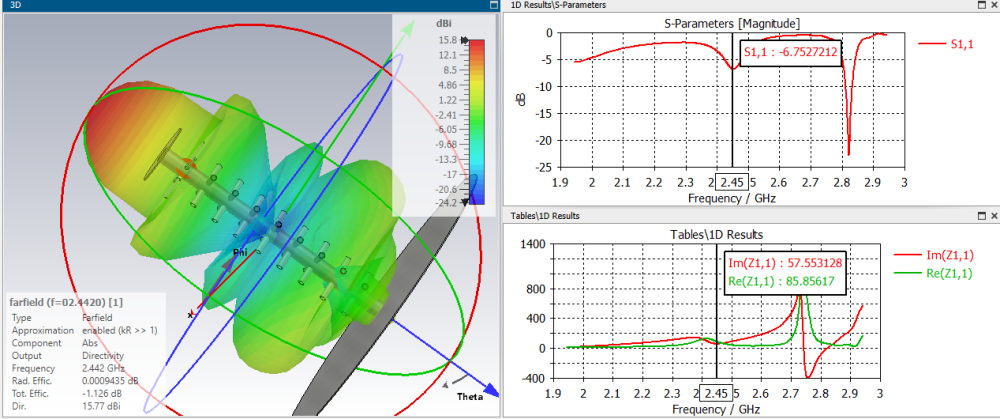Click the S1,1 : -6.7527212 marker label
Image resolution: width=1000 pixels, height=419 pixels.
point(791,52)
